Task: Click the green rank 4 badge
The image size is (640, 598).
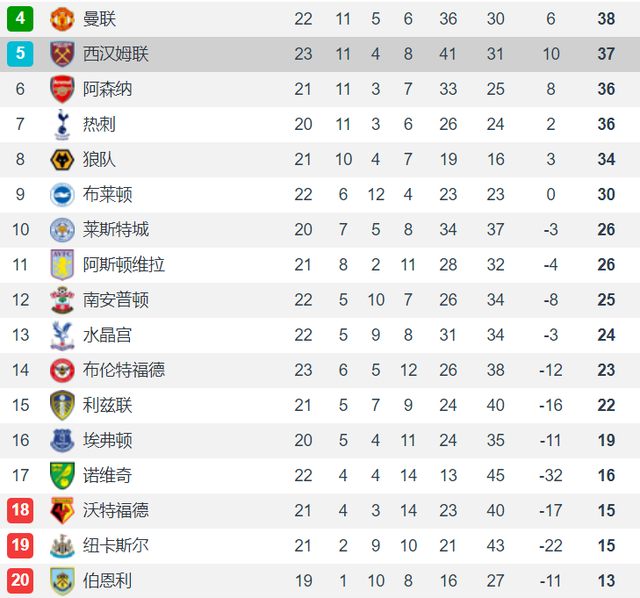Action: (20, 18)
